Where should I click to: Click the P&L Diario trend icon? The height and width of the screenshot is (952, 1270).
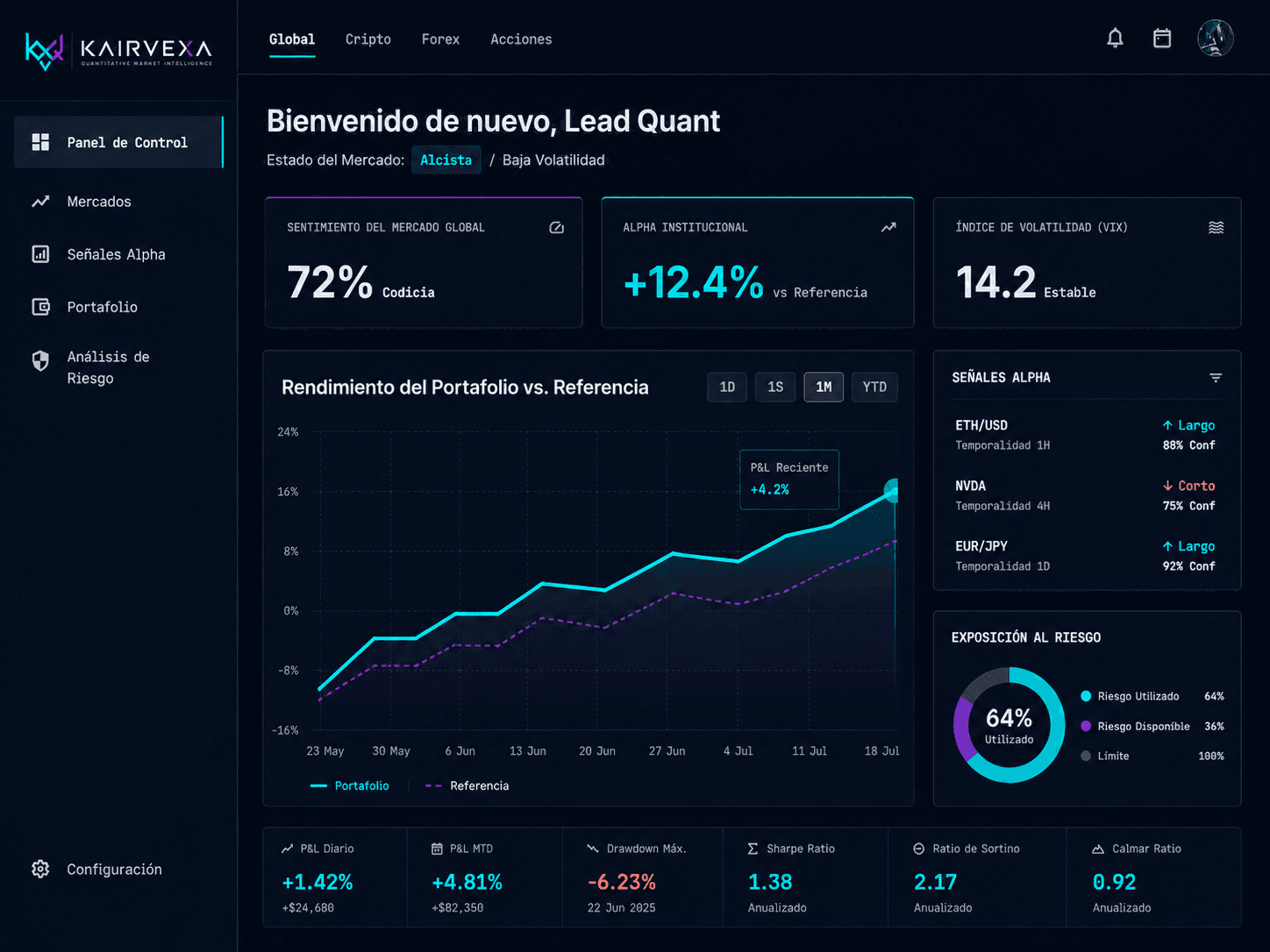287,849
